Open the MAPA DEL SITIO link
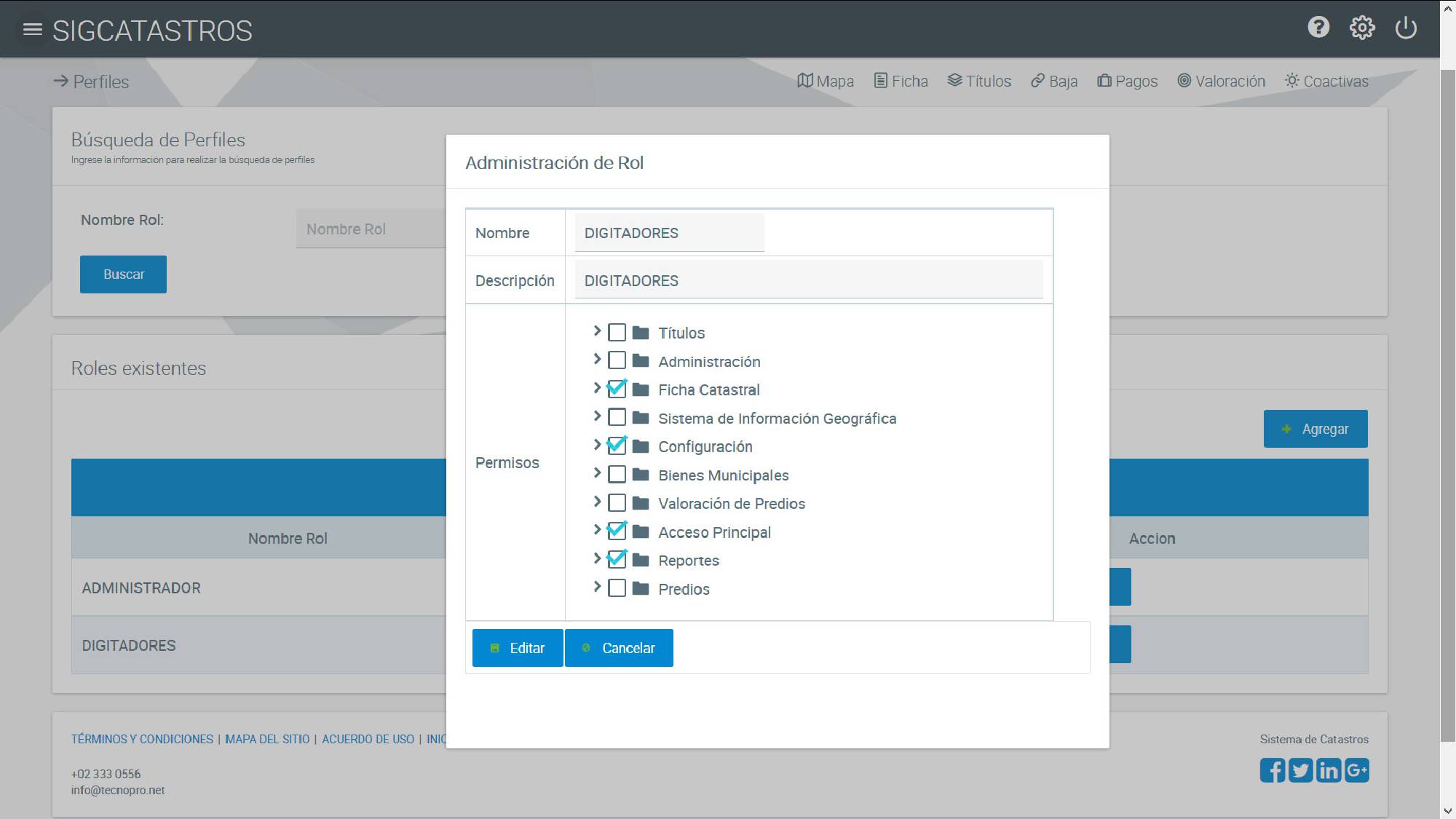Image resolution: width=1456 pixels, height=819 pixels. click(x=267, y=739)
